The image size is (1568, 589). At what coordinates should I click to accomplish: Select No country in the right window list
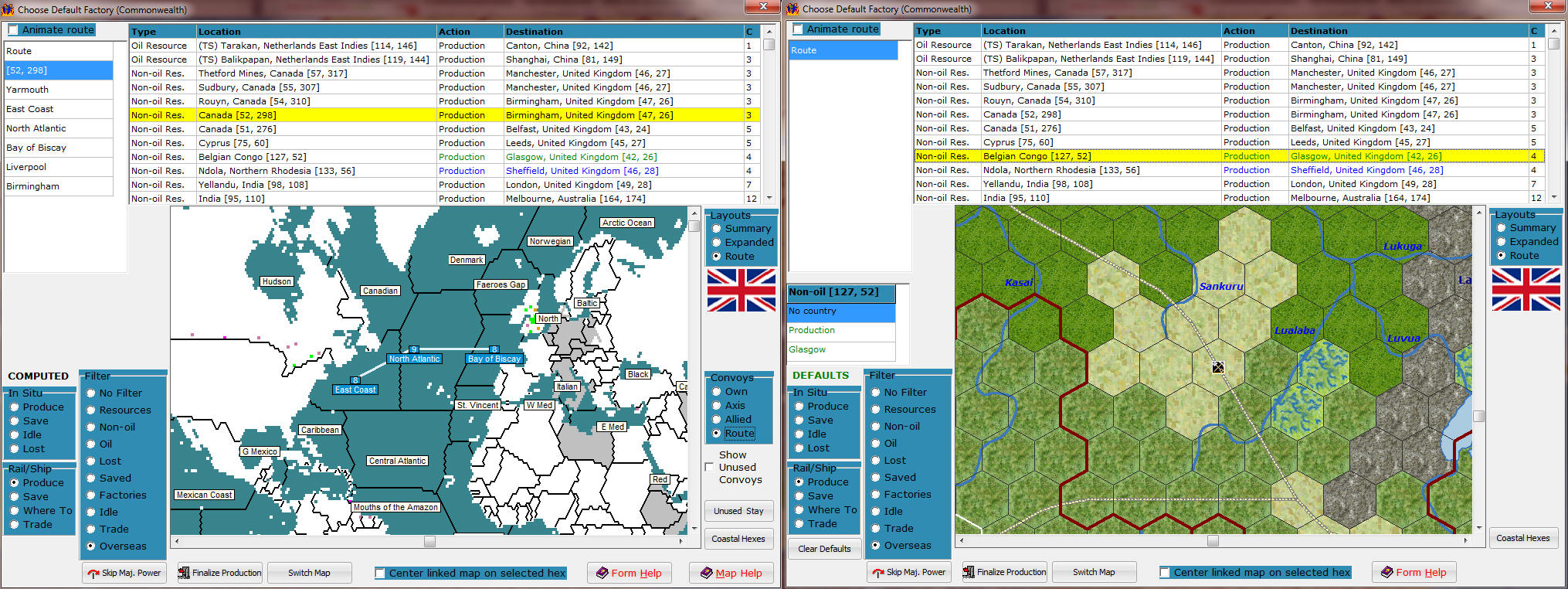tap(841, 312)
